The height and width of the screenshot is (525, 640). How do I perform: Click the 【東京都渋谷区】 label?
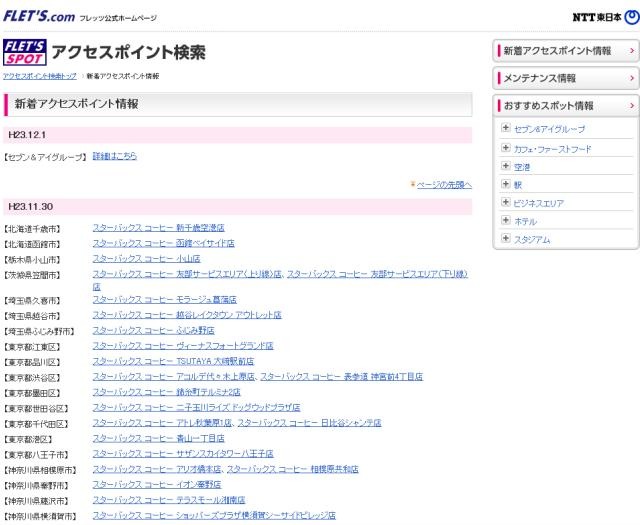point(32,378)
